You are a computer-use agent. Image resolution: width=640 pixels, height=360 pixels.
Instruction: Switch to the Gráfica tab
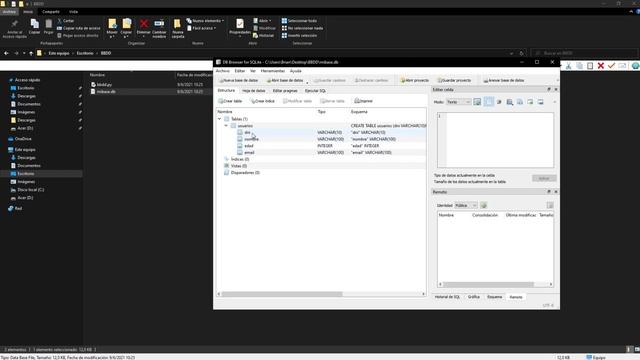click(x=473, y=297)
